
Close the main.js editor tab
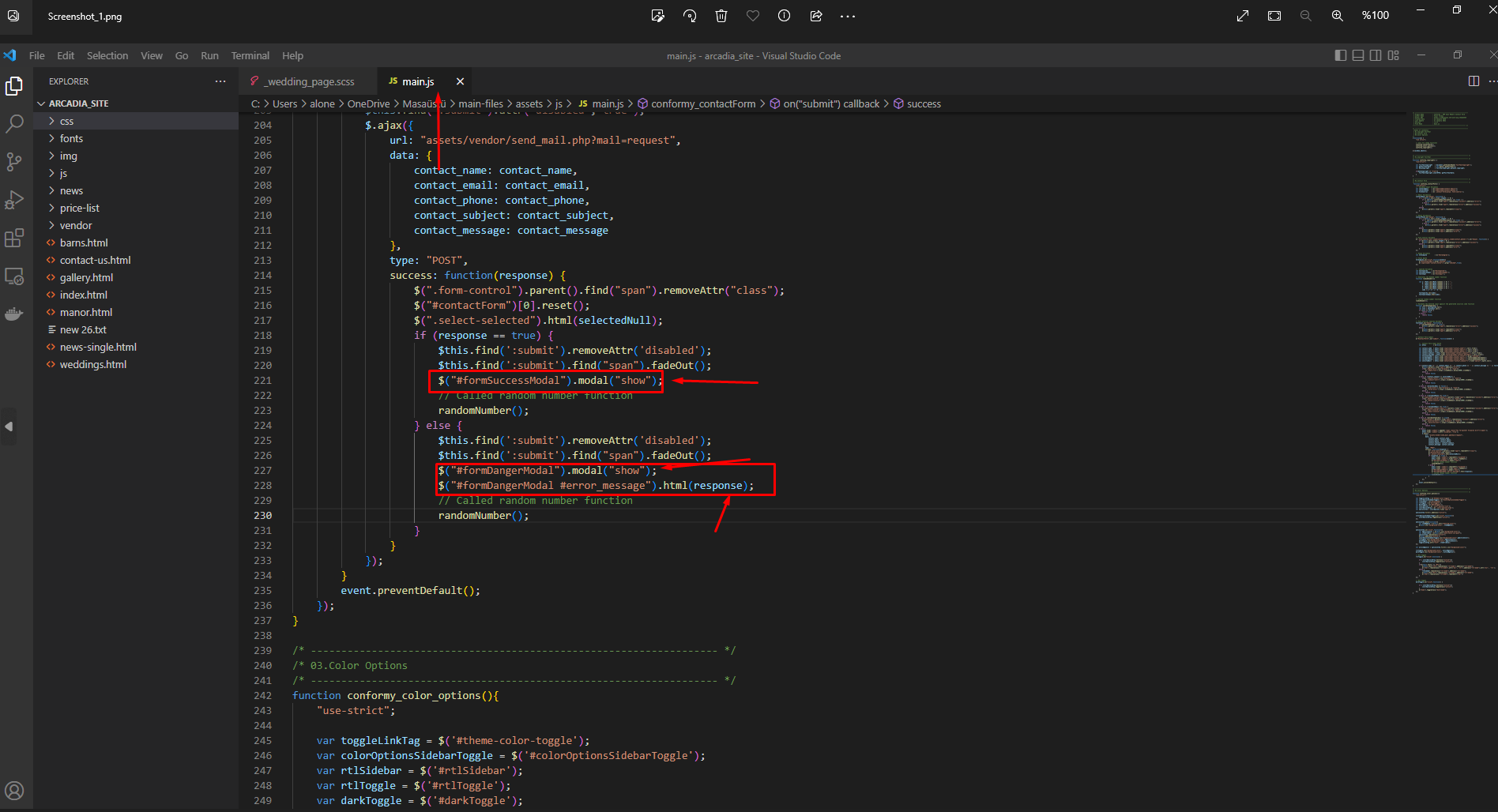click(460, 81)
